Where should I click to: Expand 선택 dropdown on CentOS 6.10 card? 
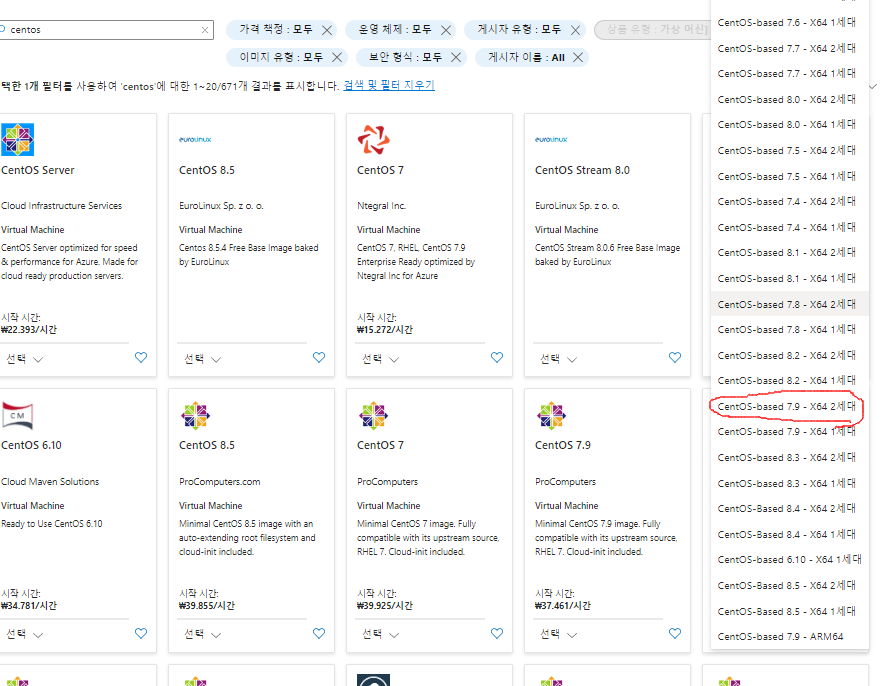(x=25, y=635)
